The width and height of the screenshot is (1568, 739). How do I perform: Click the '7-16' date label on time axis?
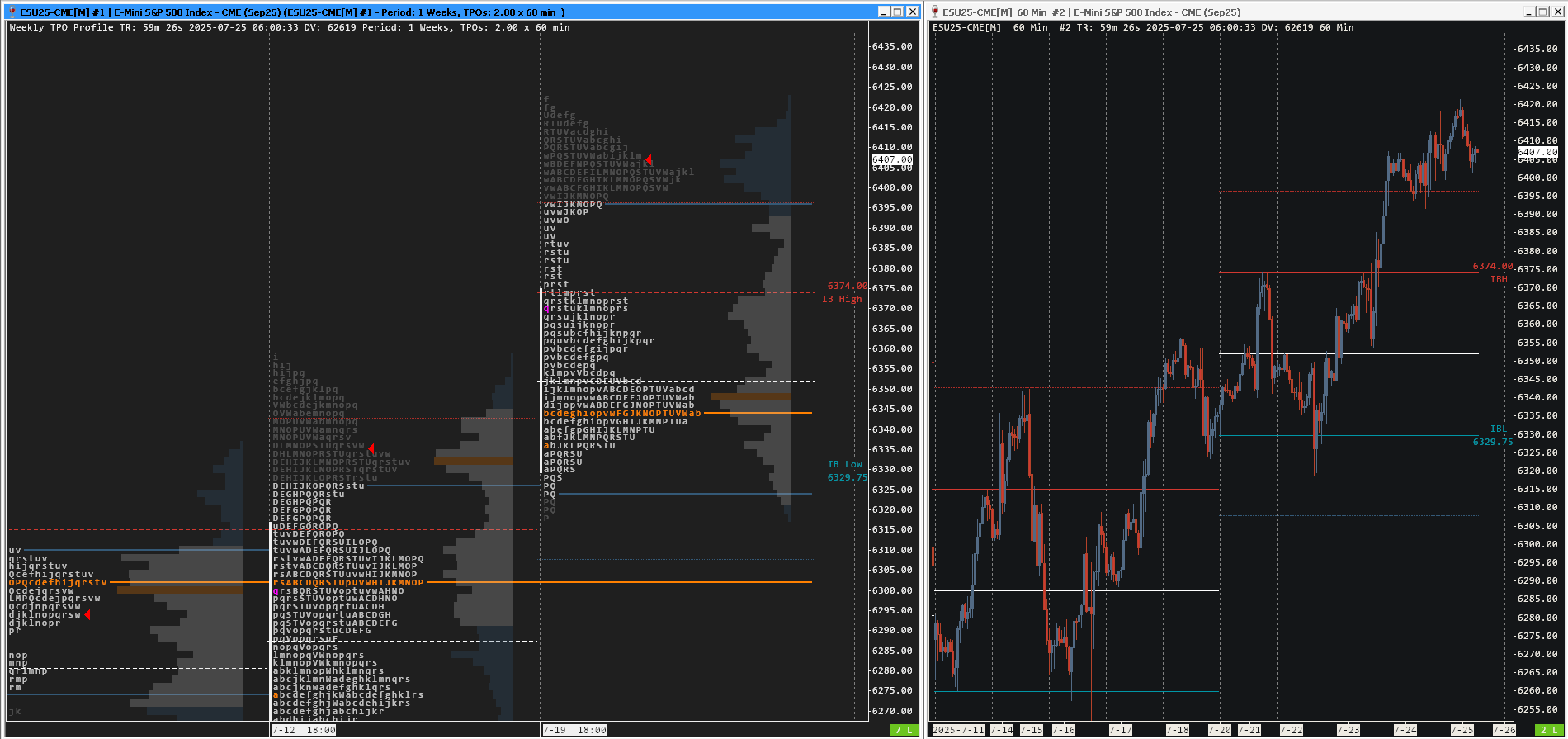1064,730
